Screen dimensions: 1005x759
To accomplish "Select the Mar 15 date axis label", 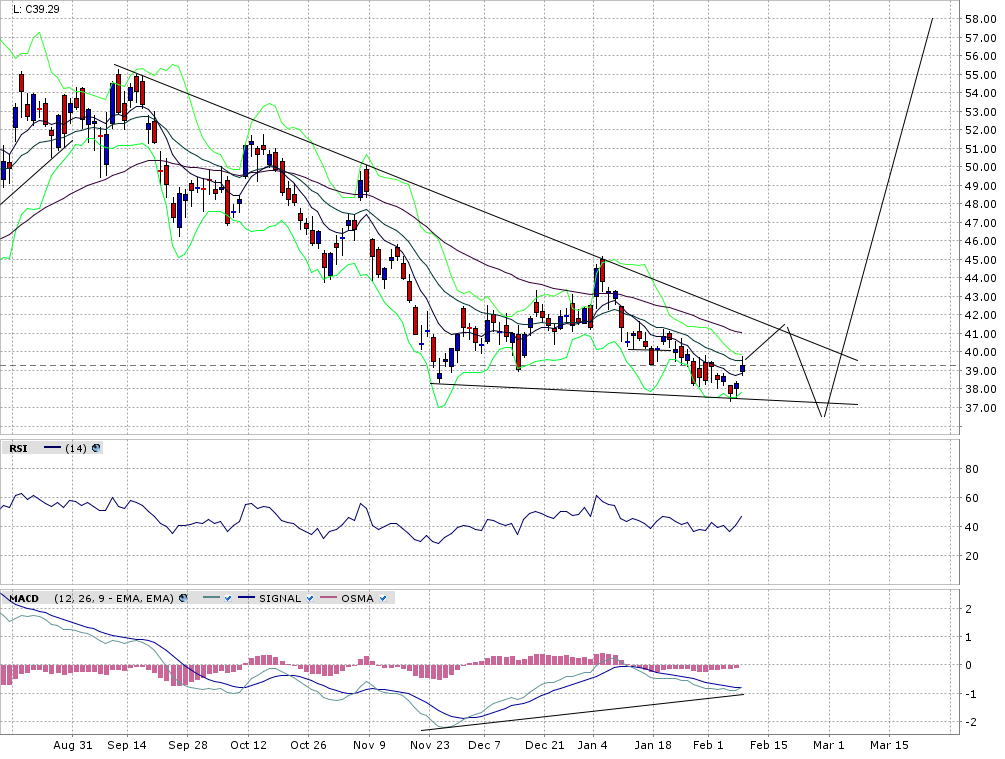I will 888,745.
